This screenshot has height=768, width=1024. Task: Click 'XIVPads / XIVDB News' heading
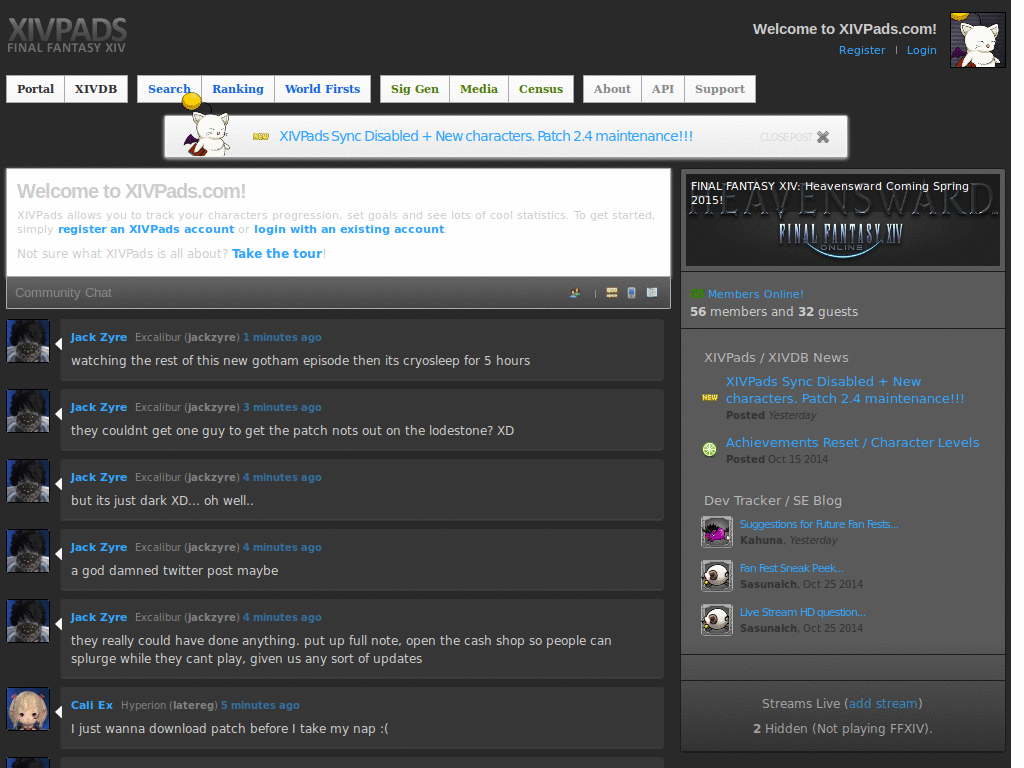tap(776, 357)
